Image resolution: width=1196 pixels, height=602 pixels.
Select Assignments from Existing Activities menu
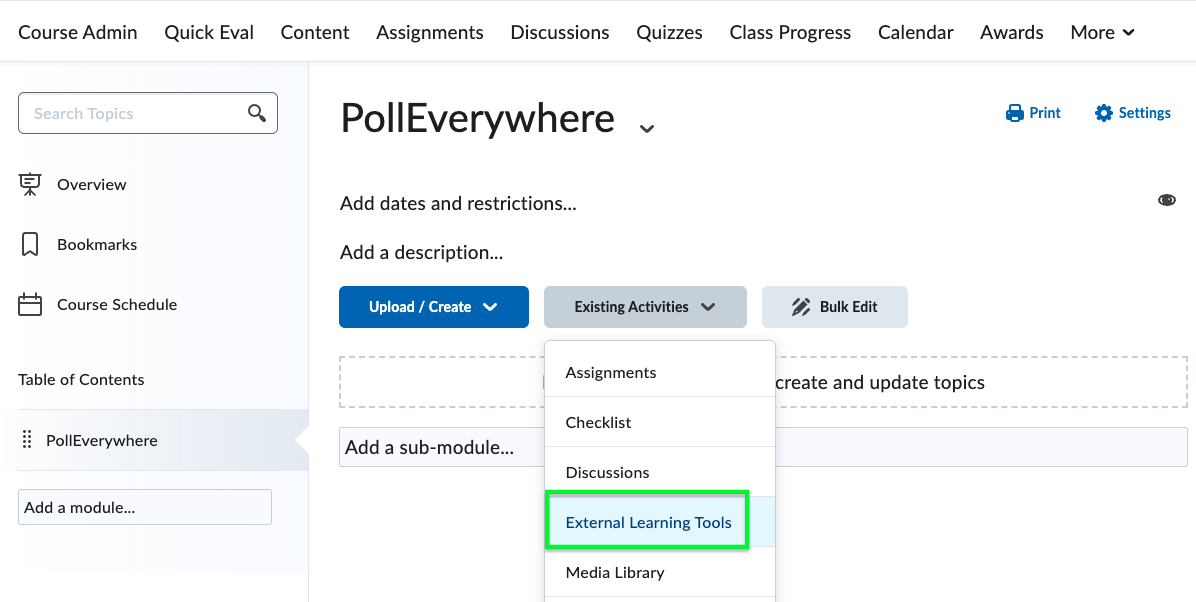660,372
